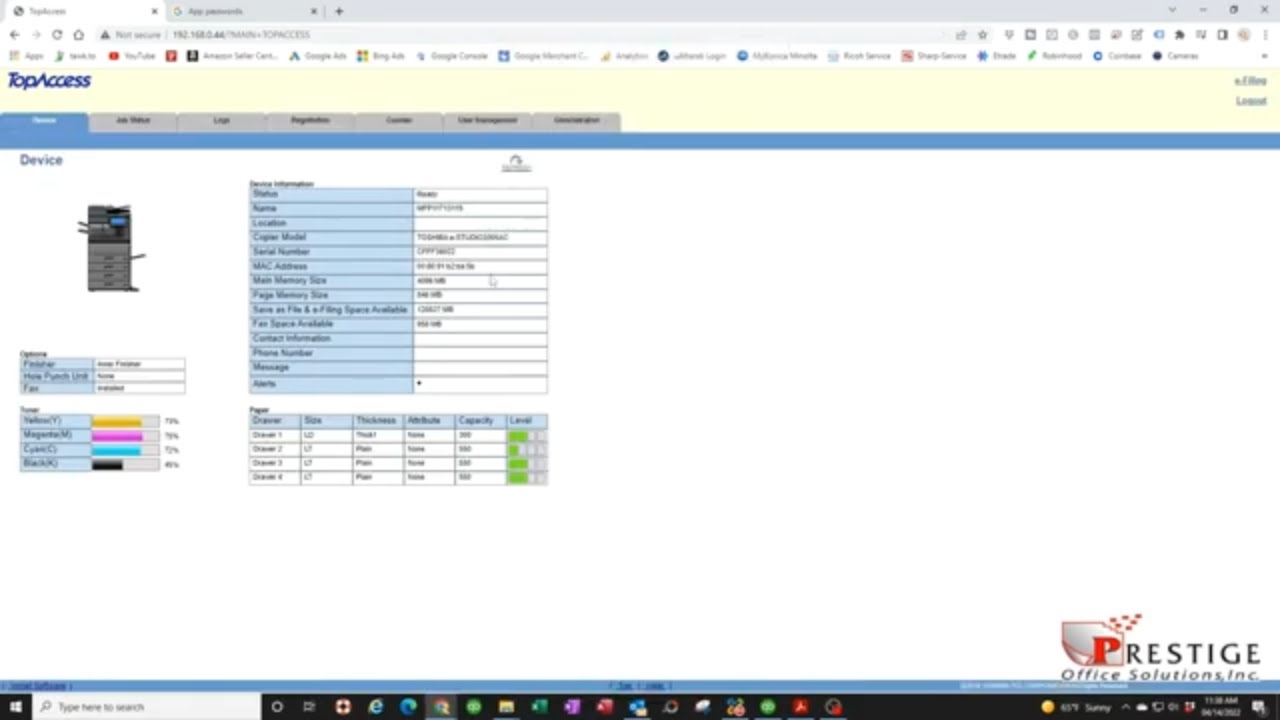Screen dimensions: 1280x720
Task: Click the TopAccess logo
Action: click(x=49, y=81)
